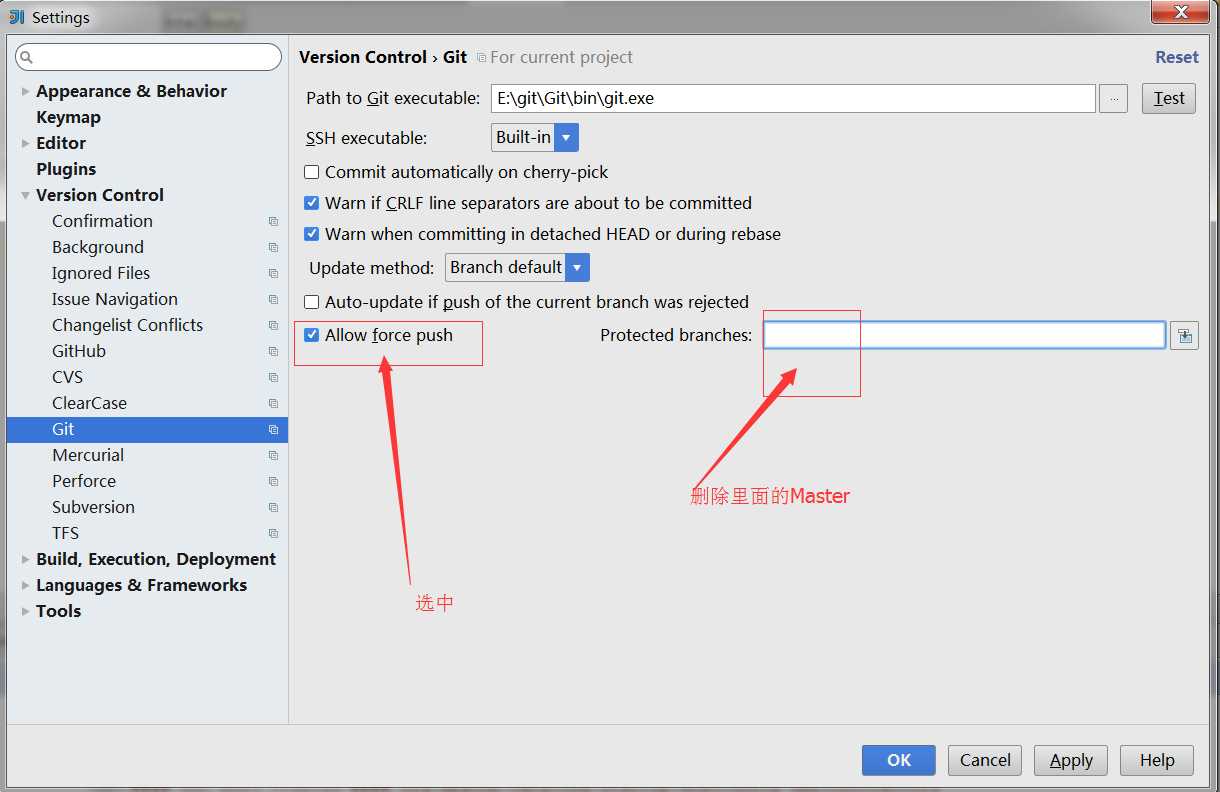This screenshot has width=1220, height=792.
Task: Select Changelist Conflicts settings
Action: click(127, 325)
